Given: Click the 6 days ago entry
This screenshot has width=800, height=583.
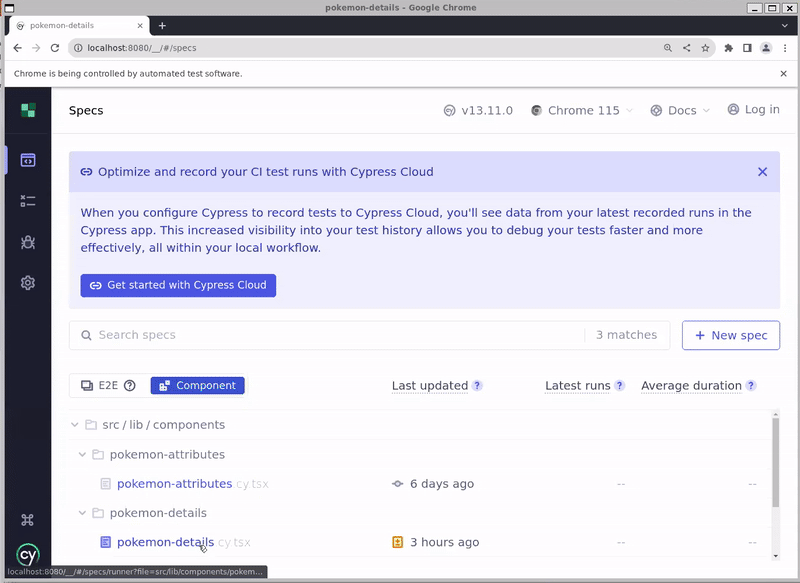Looking at the screenshot, I should click(433, 484).
